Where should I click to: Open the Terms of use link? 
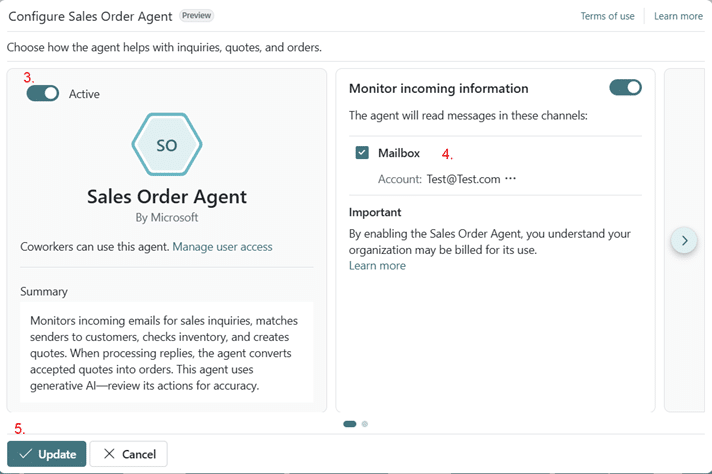pyautogui.click(x=607, y=16)
